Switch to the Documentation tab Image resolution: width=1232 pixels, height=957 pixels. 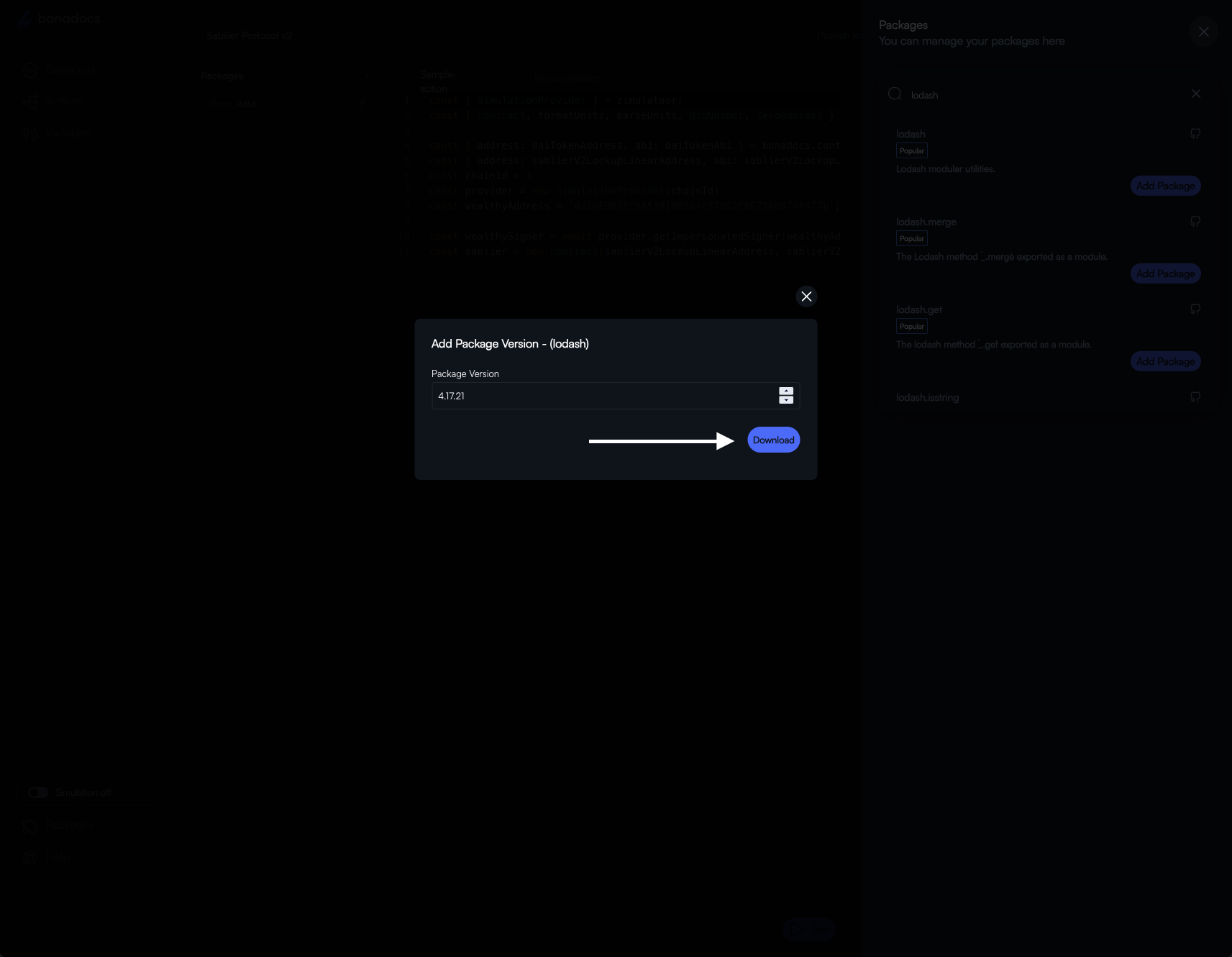(x=567, y=78)
